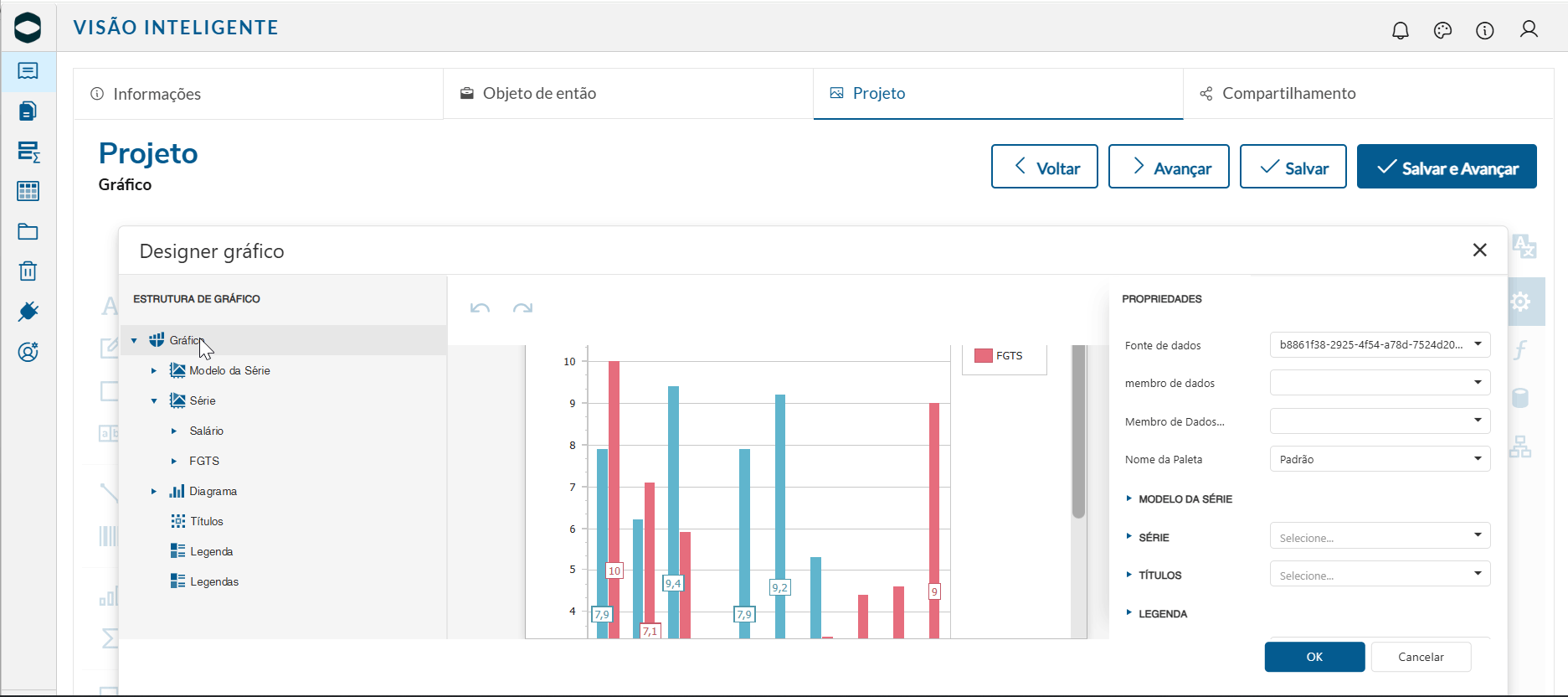Viewport: 1568px width, 697px height.
Task: Open the Fonte de dados dropdown
Action: click(x=1380, y=344)
